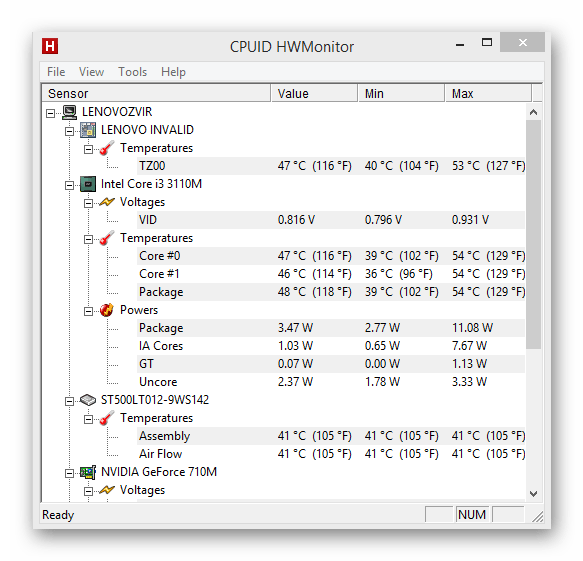Select the LENOVOZVIR computer icon
This screenshot has height=561, width=583.
(69, 112)
